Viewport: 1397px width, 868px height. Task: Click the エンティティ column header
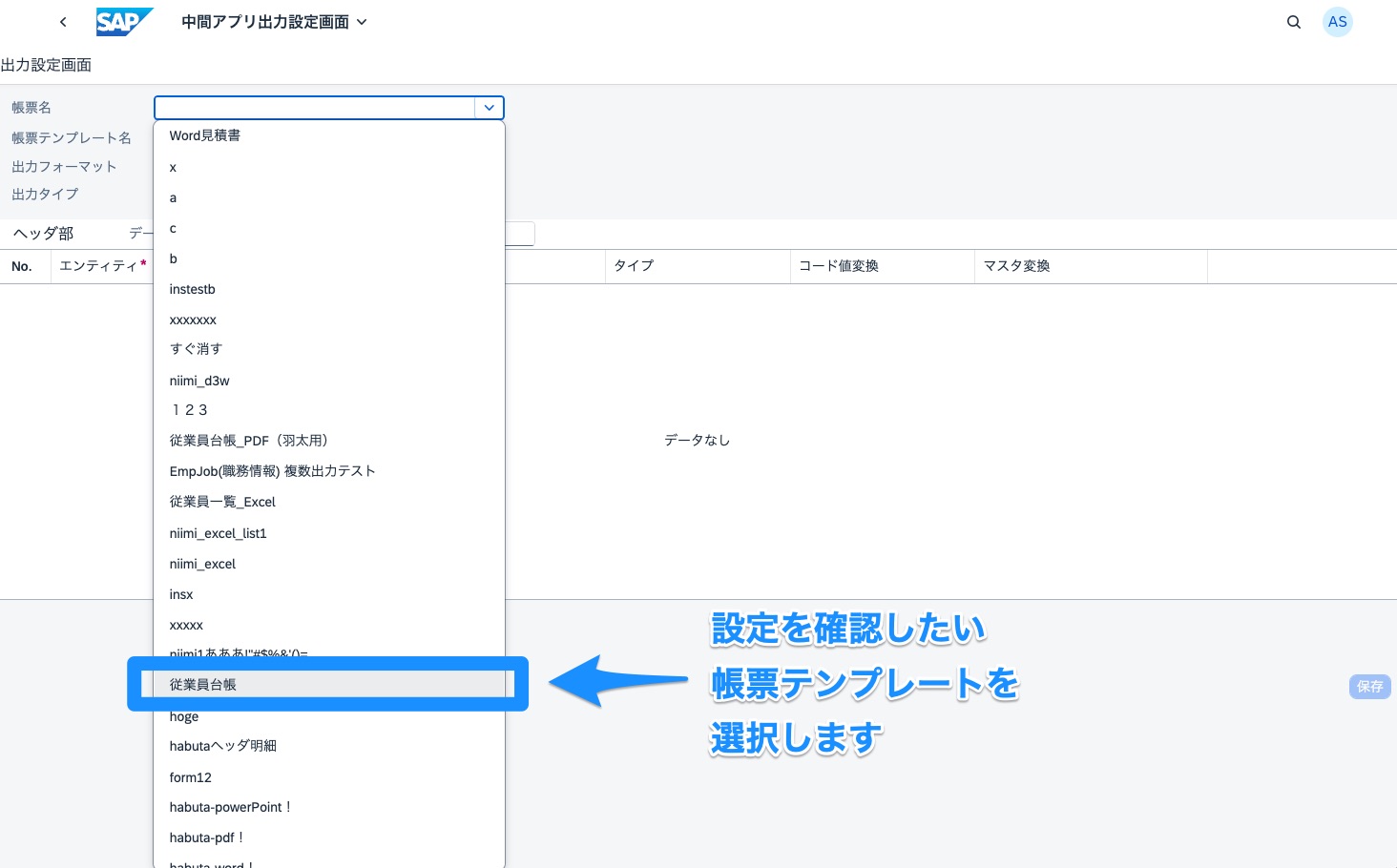[x=102, y=266]
